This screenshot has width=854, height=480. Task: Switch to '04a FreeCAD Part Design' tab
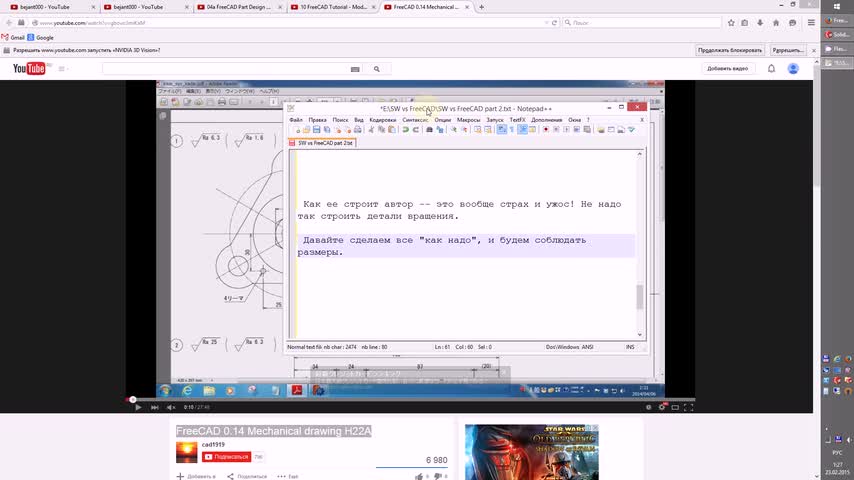(239, 7)
